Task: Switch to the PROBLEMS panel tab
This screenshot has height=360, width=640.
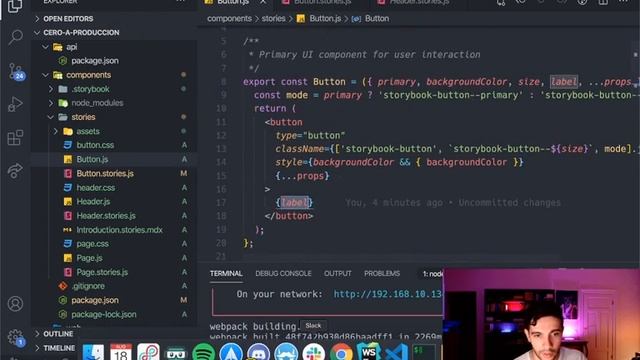Action: (x=382, y=273)
